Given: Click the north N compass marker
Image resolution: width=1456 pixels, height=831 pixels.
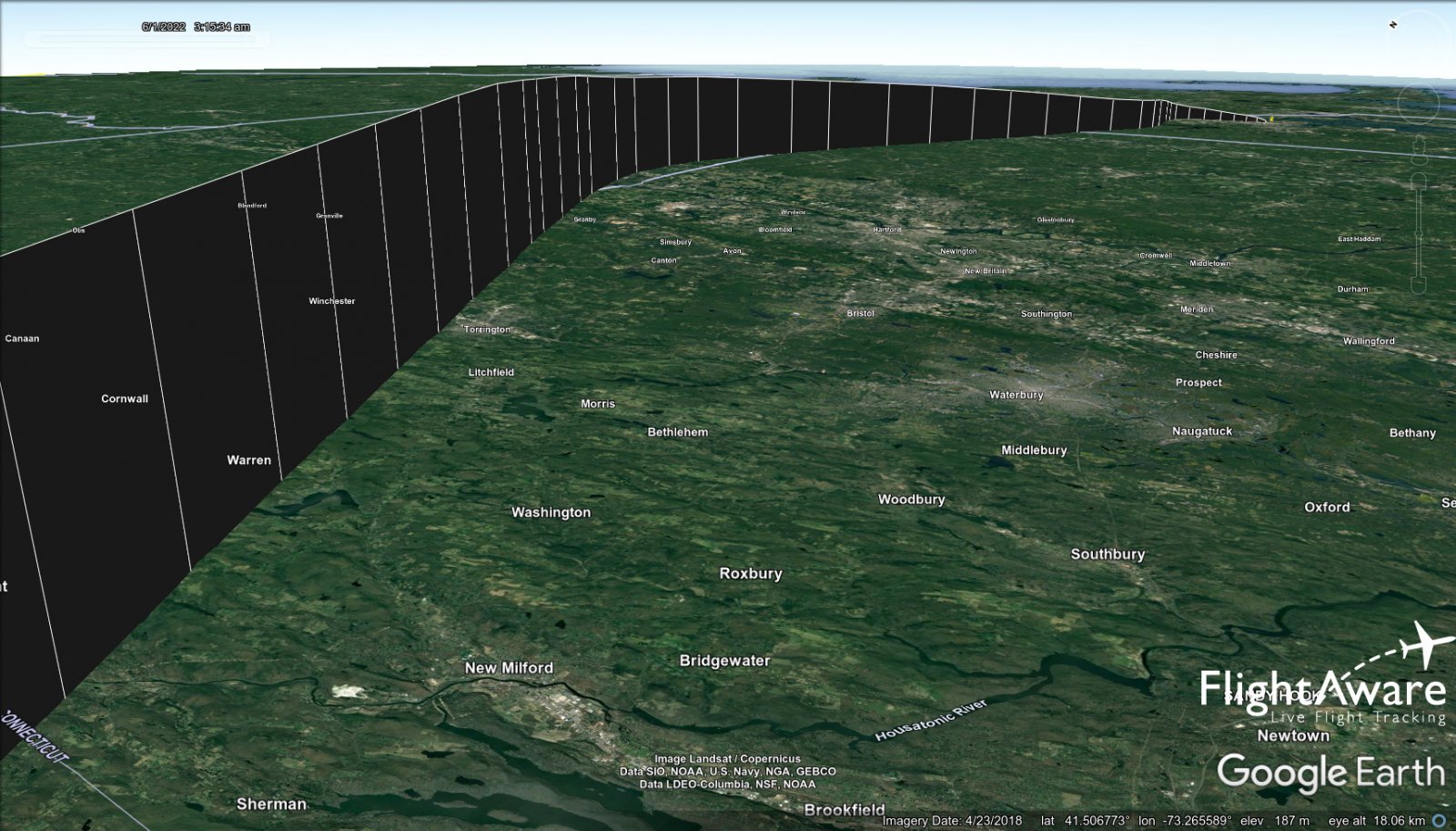Looking at the screenshot, I should (x=1392, y=25).
